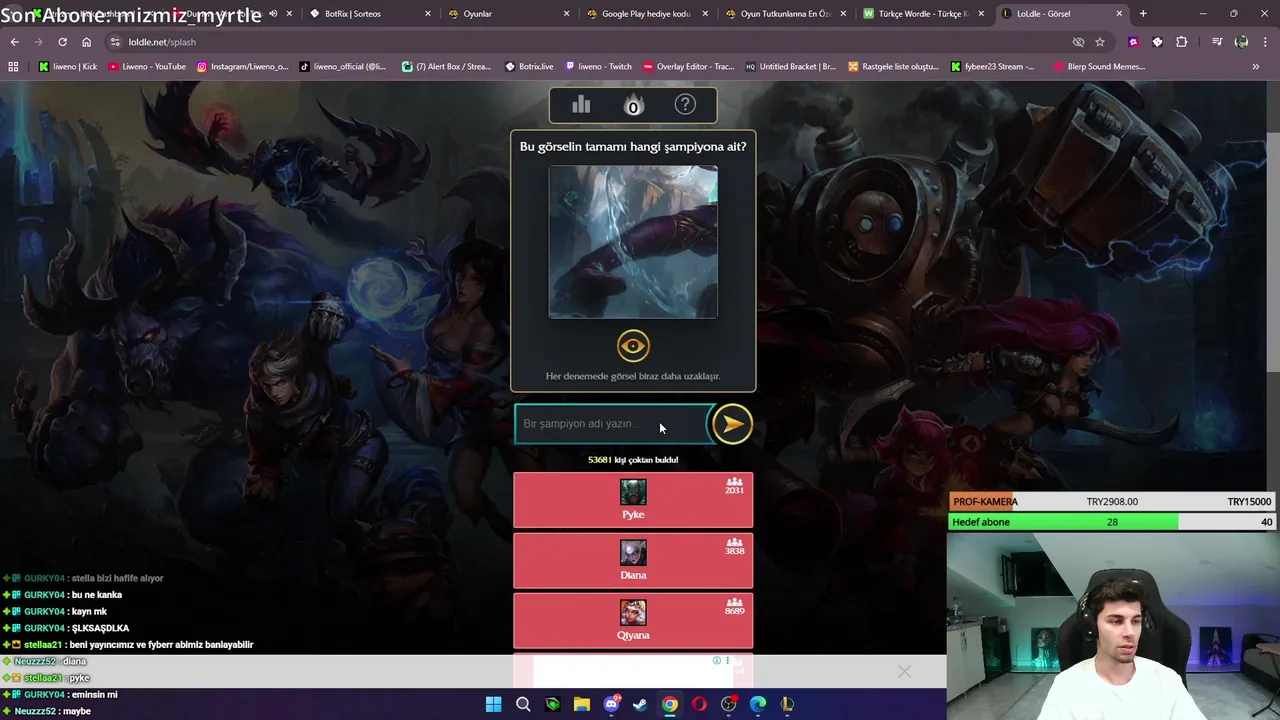
Task: Click the splash art clue image
Action: click(633, 242)
